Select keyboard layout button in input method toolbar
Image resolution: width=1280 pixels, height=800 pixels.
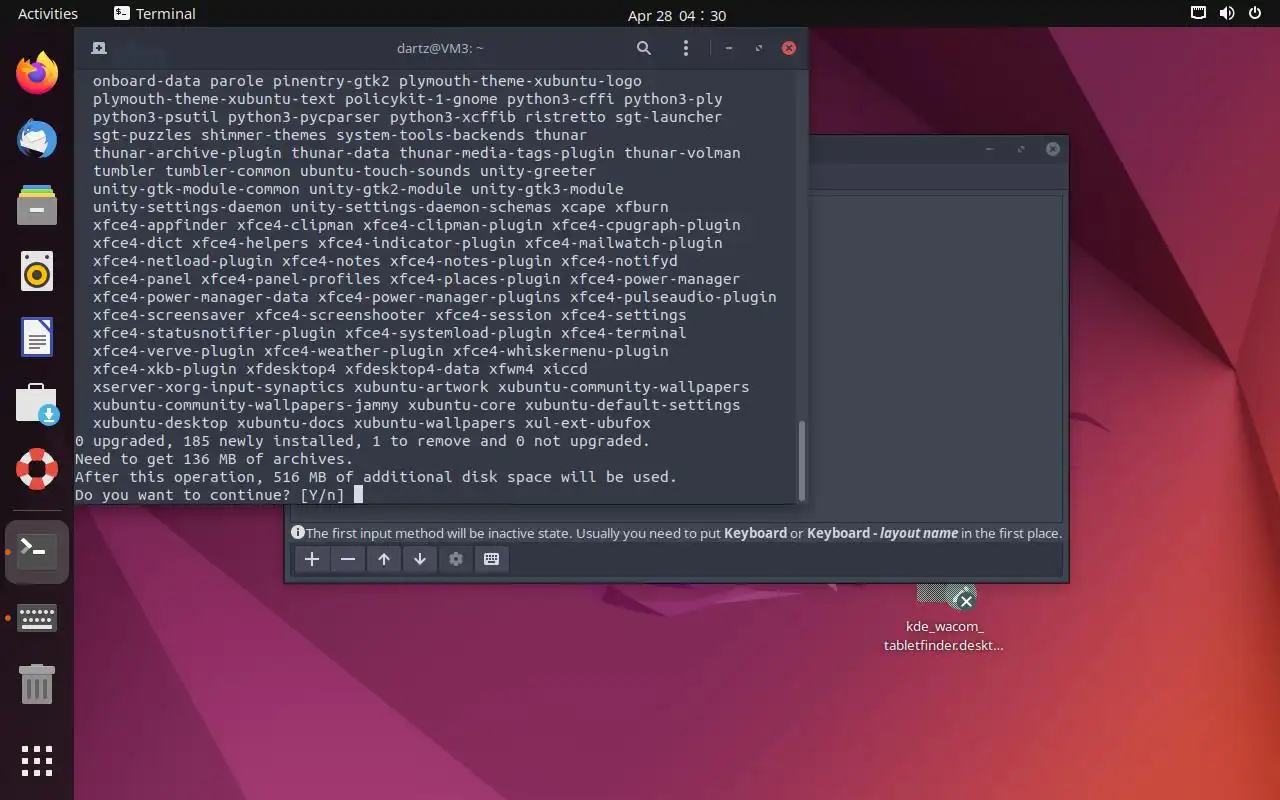point(492,559)
